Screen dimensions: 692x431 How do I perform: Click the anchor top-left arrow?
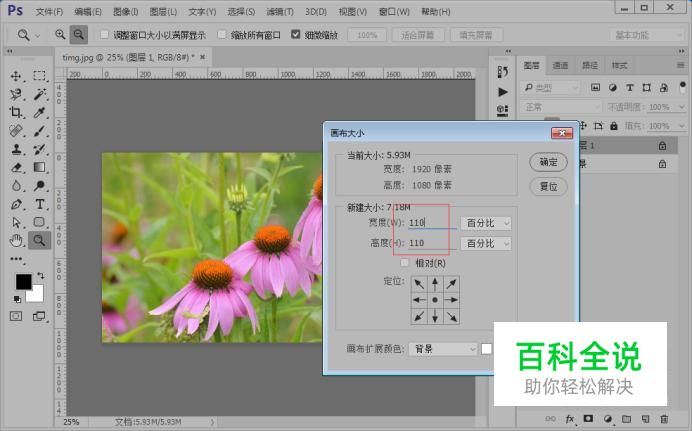click(x=419, y=284)
